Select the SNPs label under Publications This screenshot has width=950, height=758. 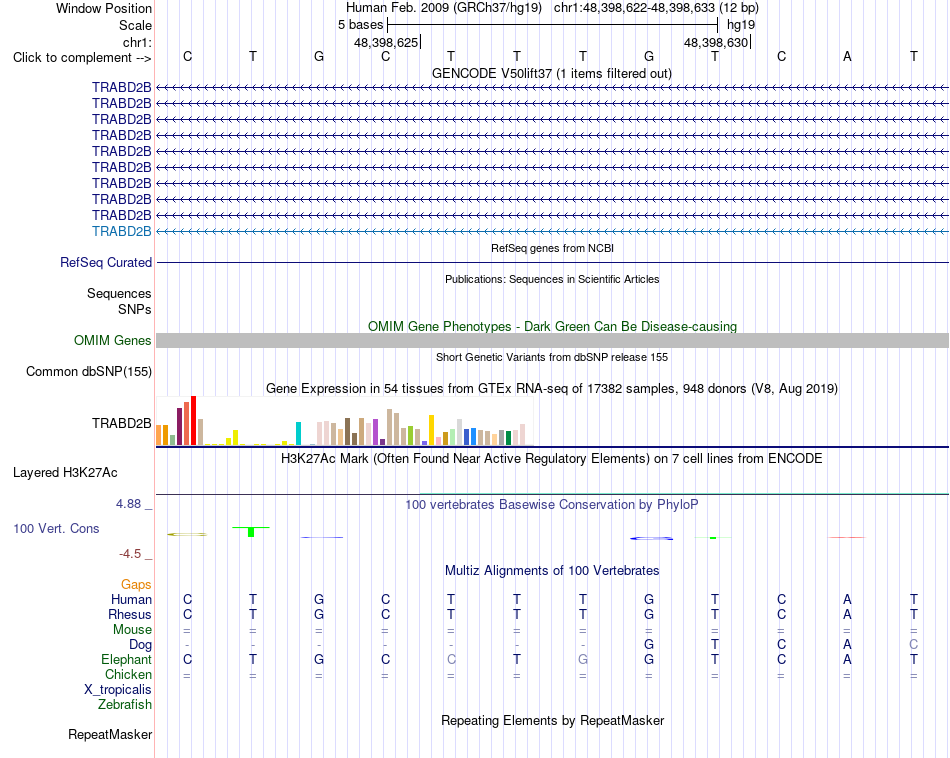tap(135, 309)
